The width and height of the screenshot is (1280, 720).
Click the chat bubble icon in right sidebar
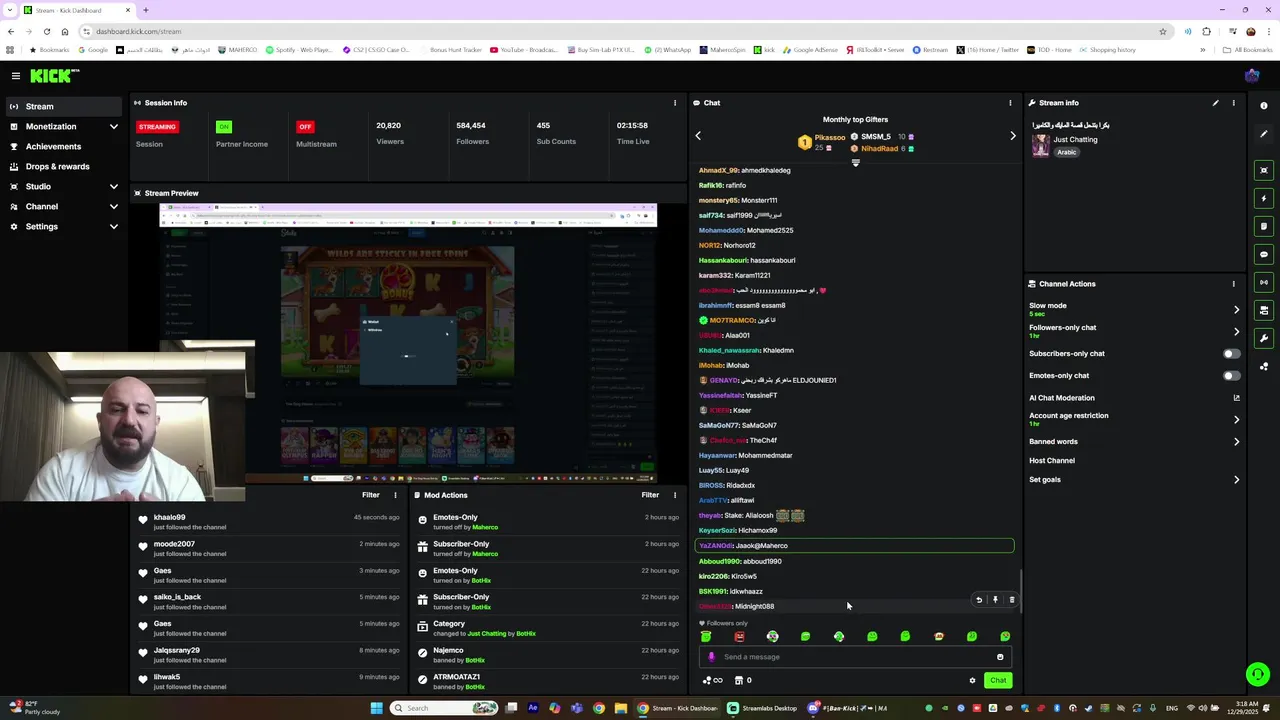pyautogui.click(x=1264, y=254)
